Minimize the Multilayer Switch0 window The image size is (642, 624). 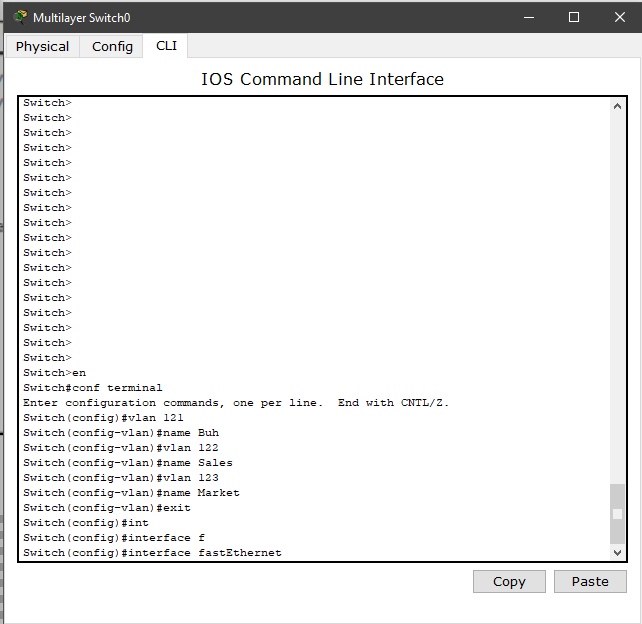(x=529, y=17)
